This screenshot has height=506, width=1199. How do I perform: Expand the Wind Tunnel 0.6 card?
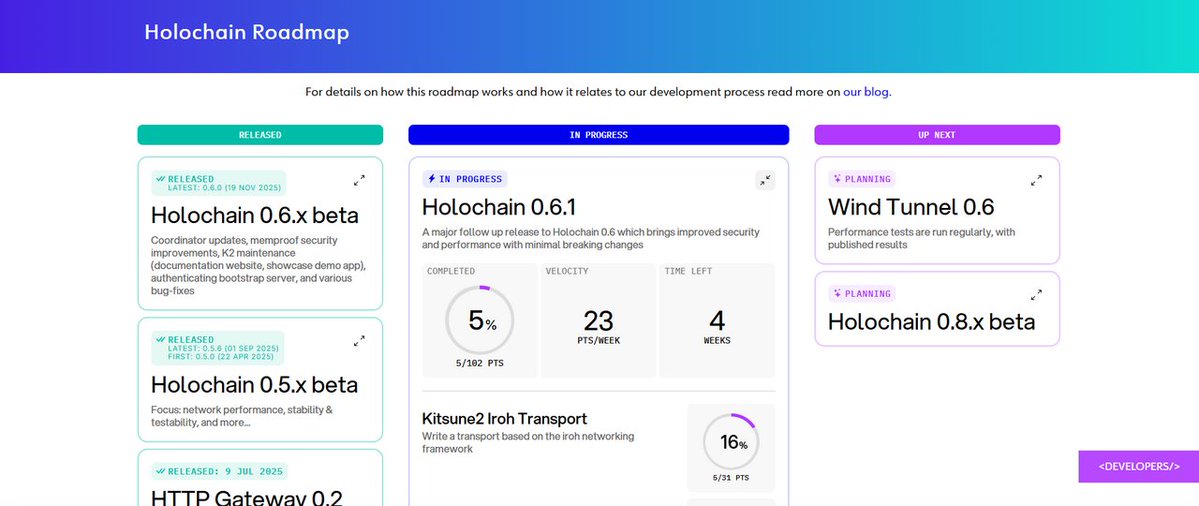pyautogui.click(x=1036, y=180)
